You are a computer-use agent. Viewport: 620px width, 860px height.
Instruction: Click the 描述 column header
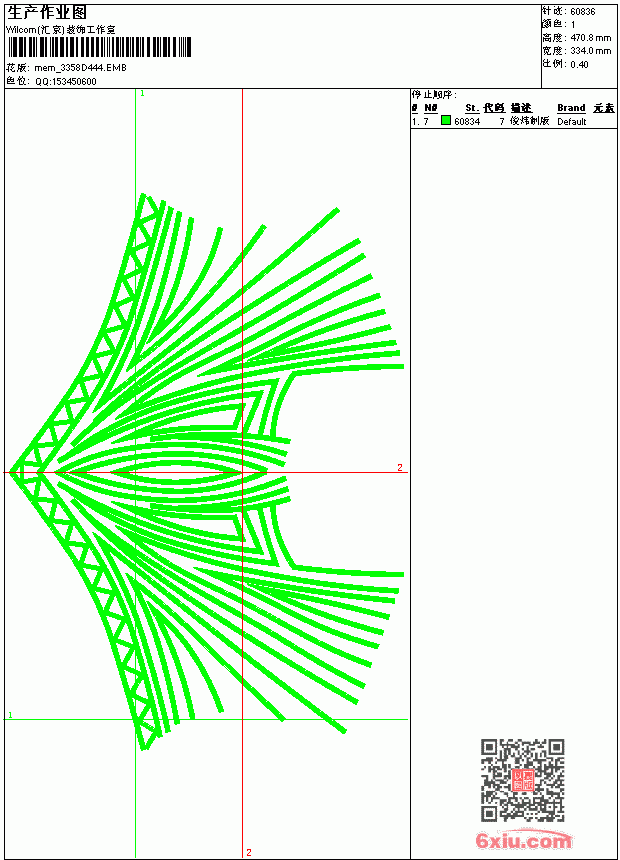coord(521,108)
